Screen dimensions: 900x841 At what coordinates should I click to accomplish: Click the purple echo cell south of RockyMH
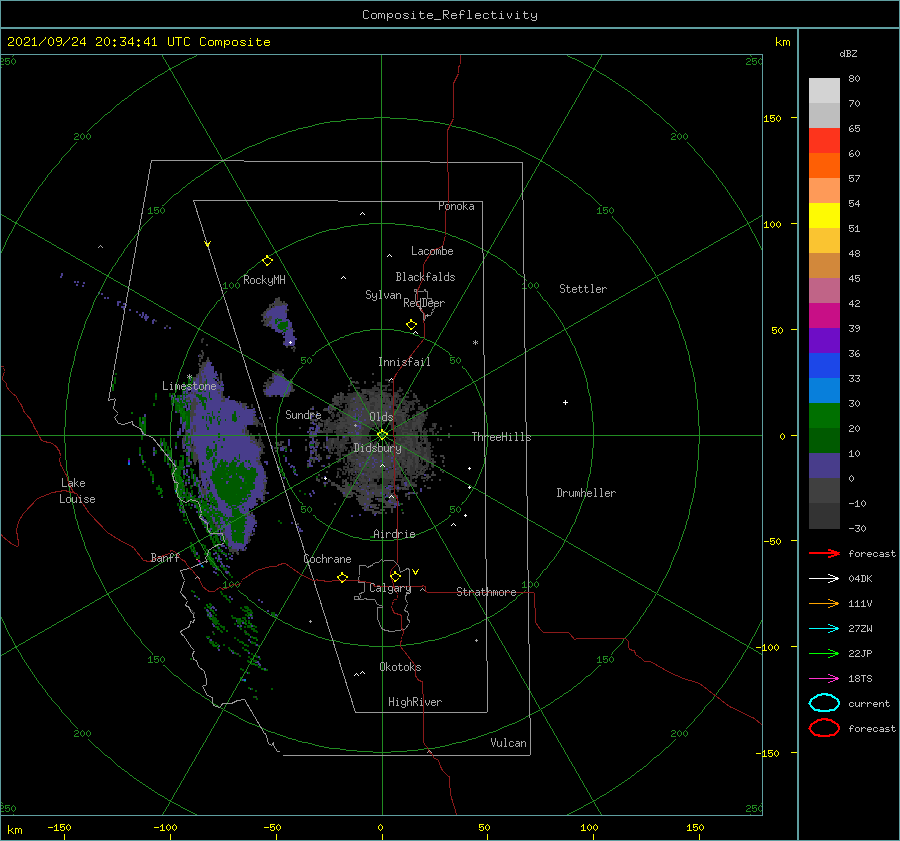coord(280,323)
